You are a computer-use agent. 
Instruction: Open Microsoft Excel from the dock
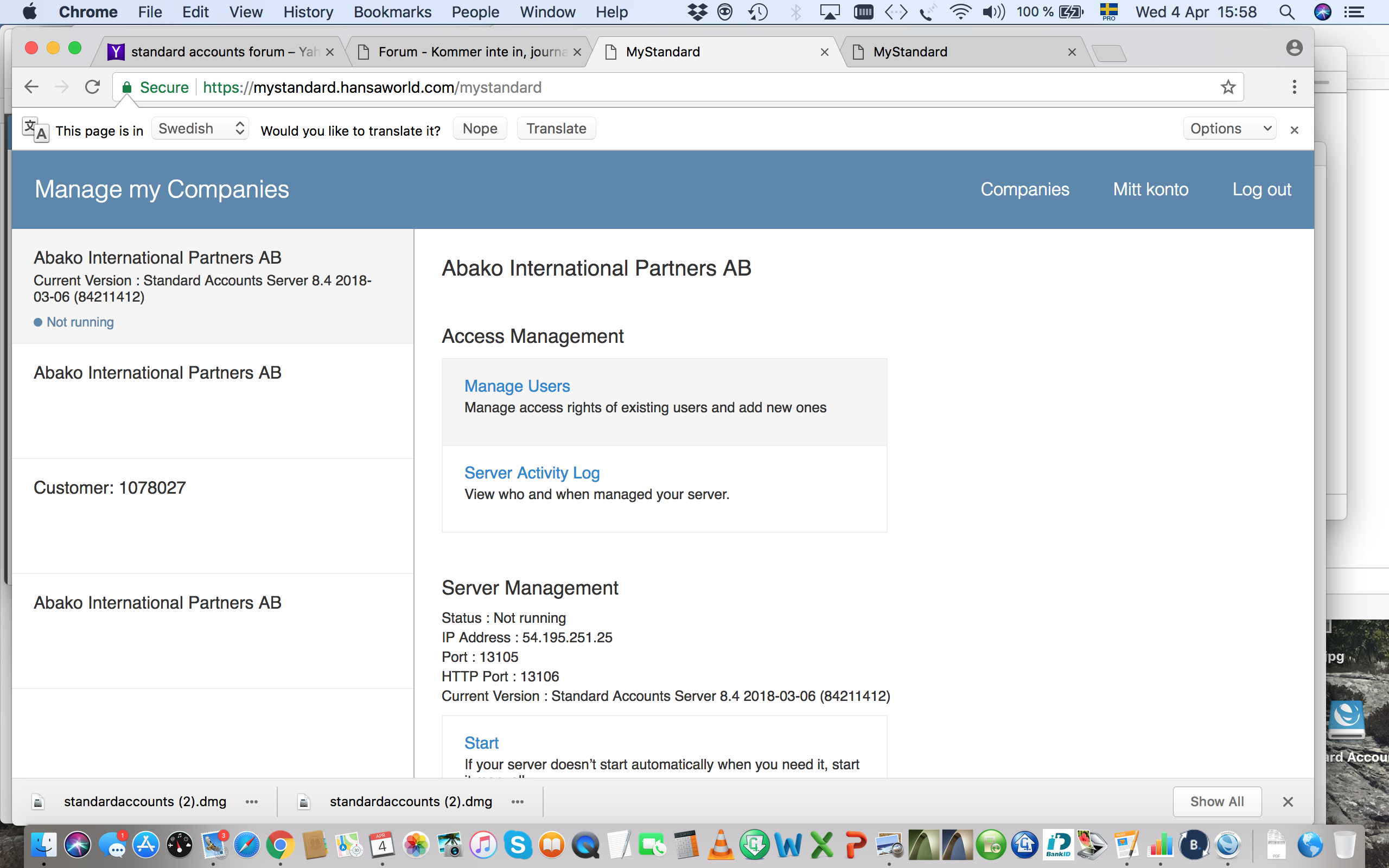click(x=822, y=845)
